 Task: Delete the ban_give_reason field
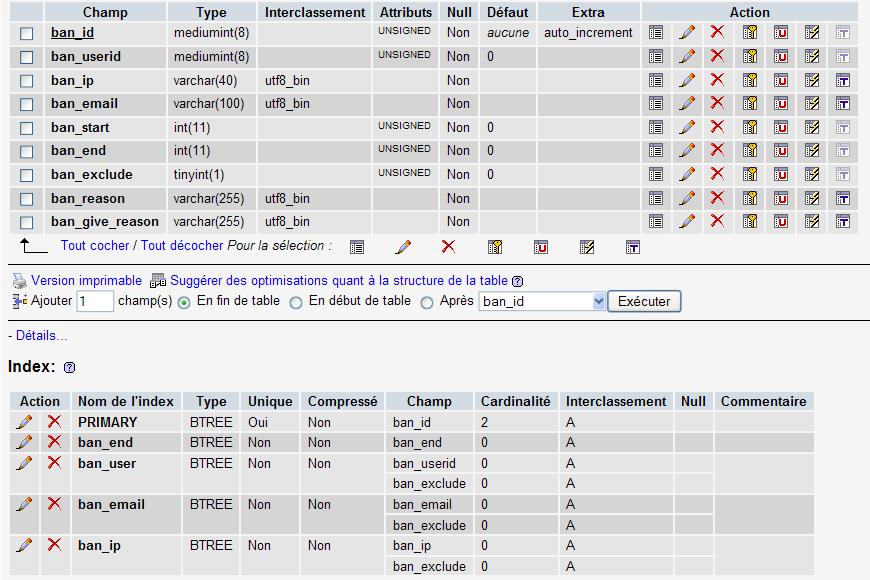coord(717,221)
